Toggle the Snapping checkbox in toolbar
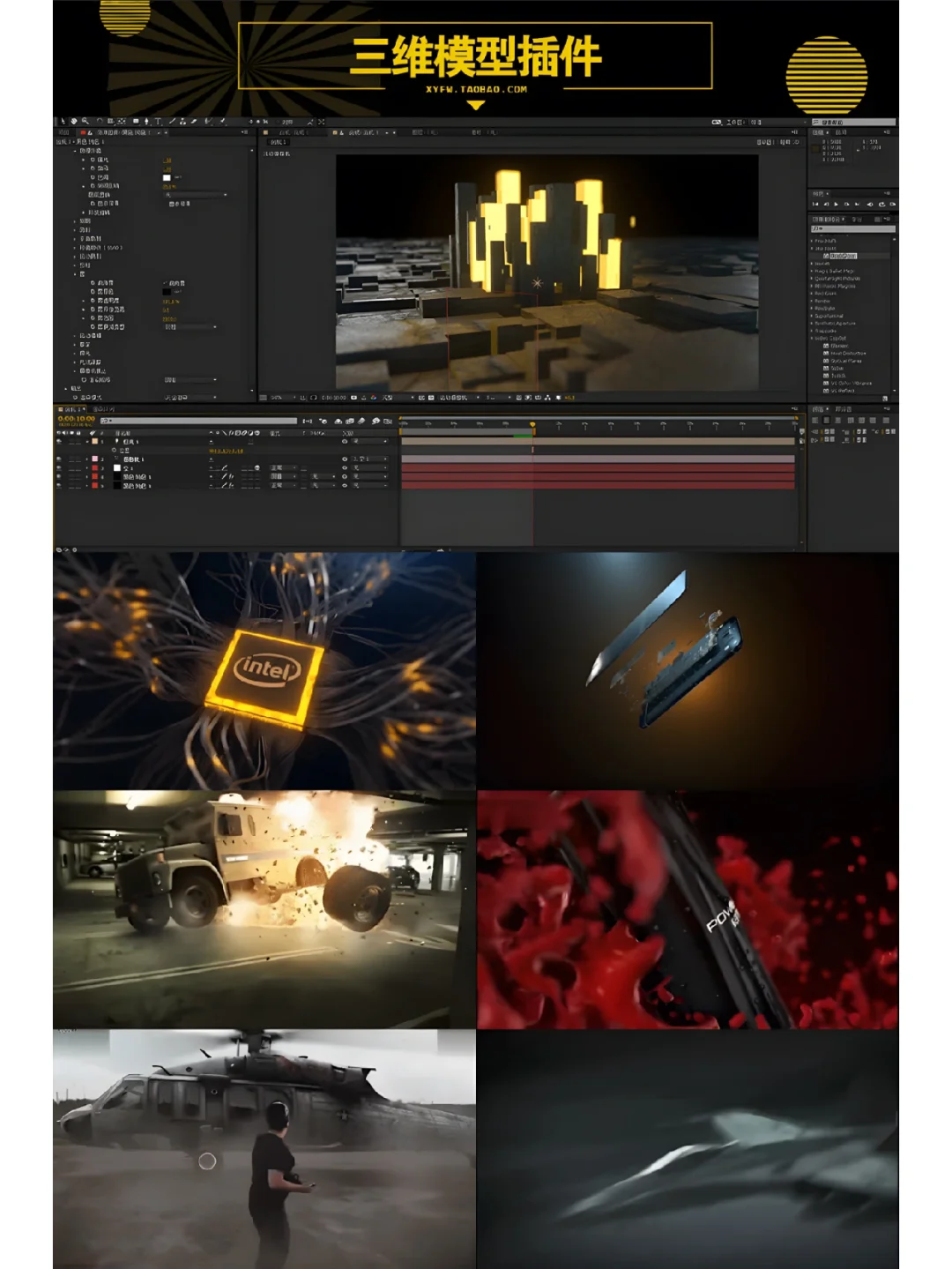Image resolution: width=952 pixels, height=1269 pixels. point(278,122)
